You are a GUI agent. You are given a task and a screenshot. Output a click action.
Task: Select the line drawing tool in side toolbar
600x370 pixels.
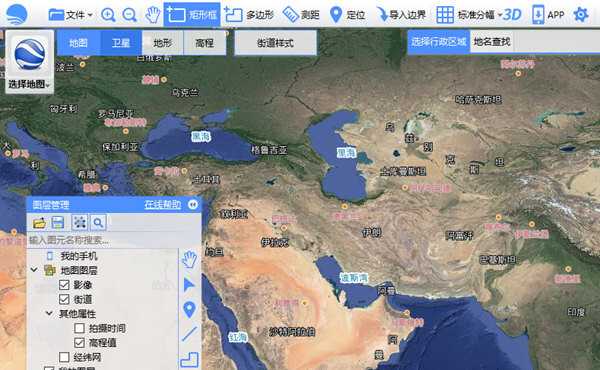pos(189,334)
